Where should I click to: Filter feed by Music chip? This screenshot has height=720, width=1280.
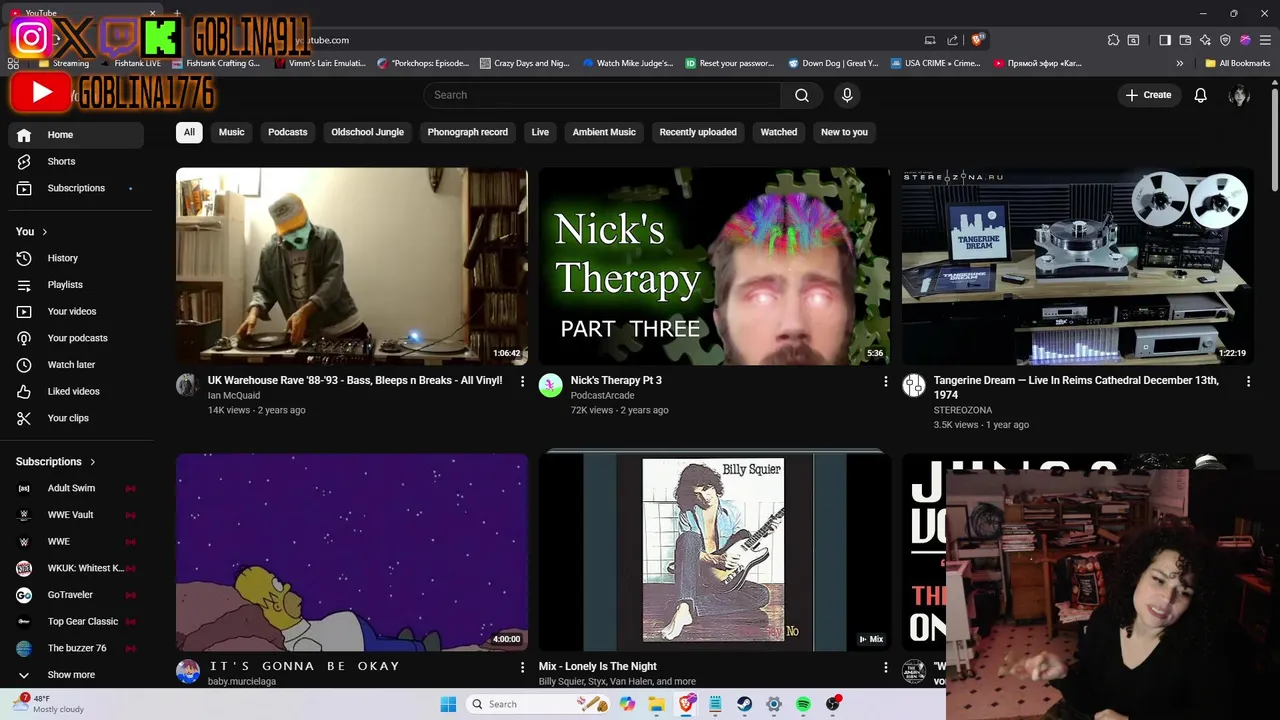tap(231, 132)
